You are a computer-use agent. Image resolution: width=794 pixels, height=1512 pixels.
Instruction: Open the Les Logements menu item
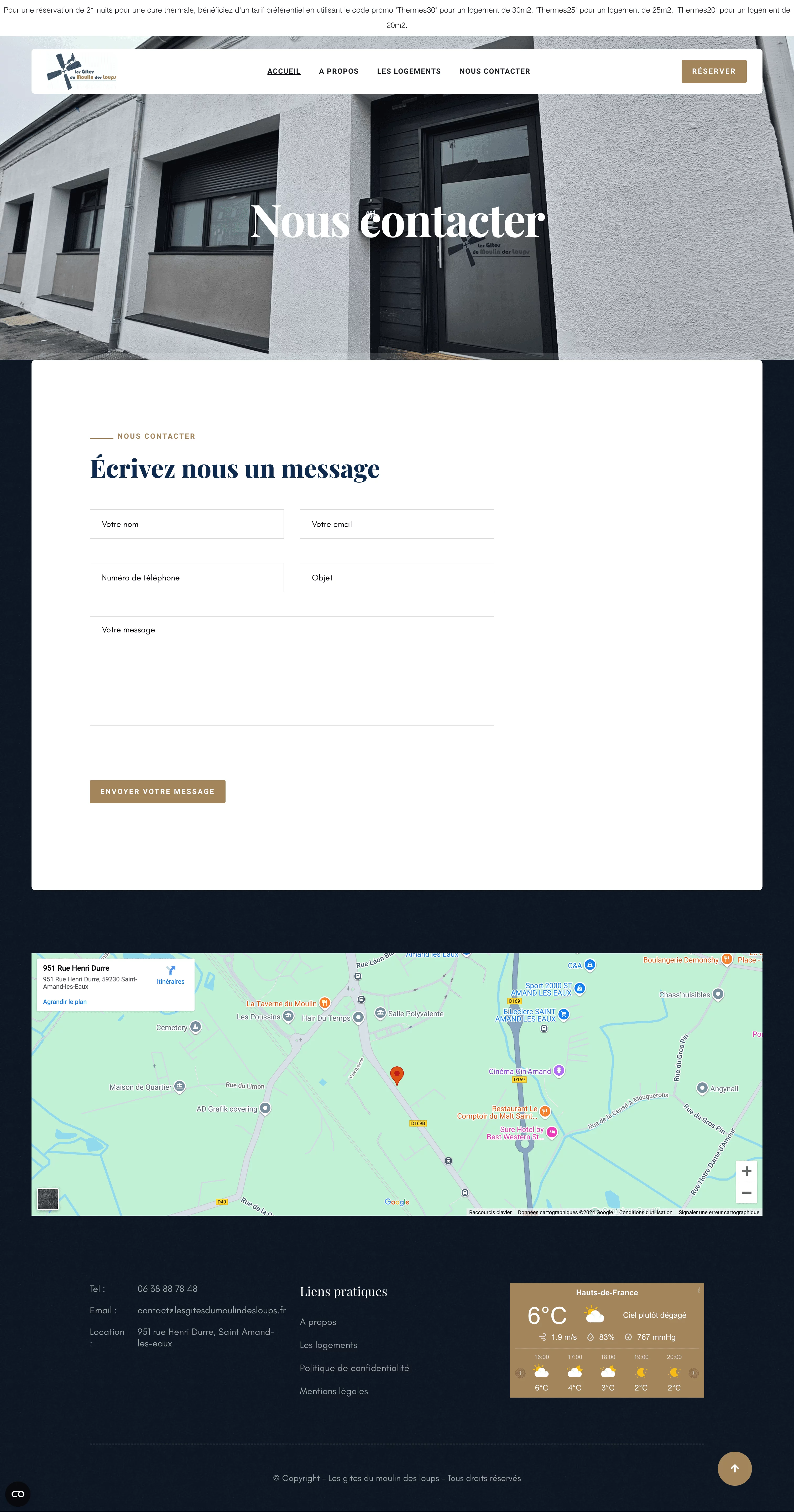tap(409, 71)
